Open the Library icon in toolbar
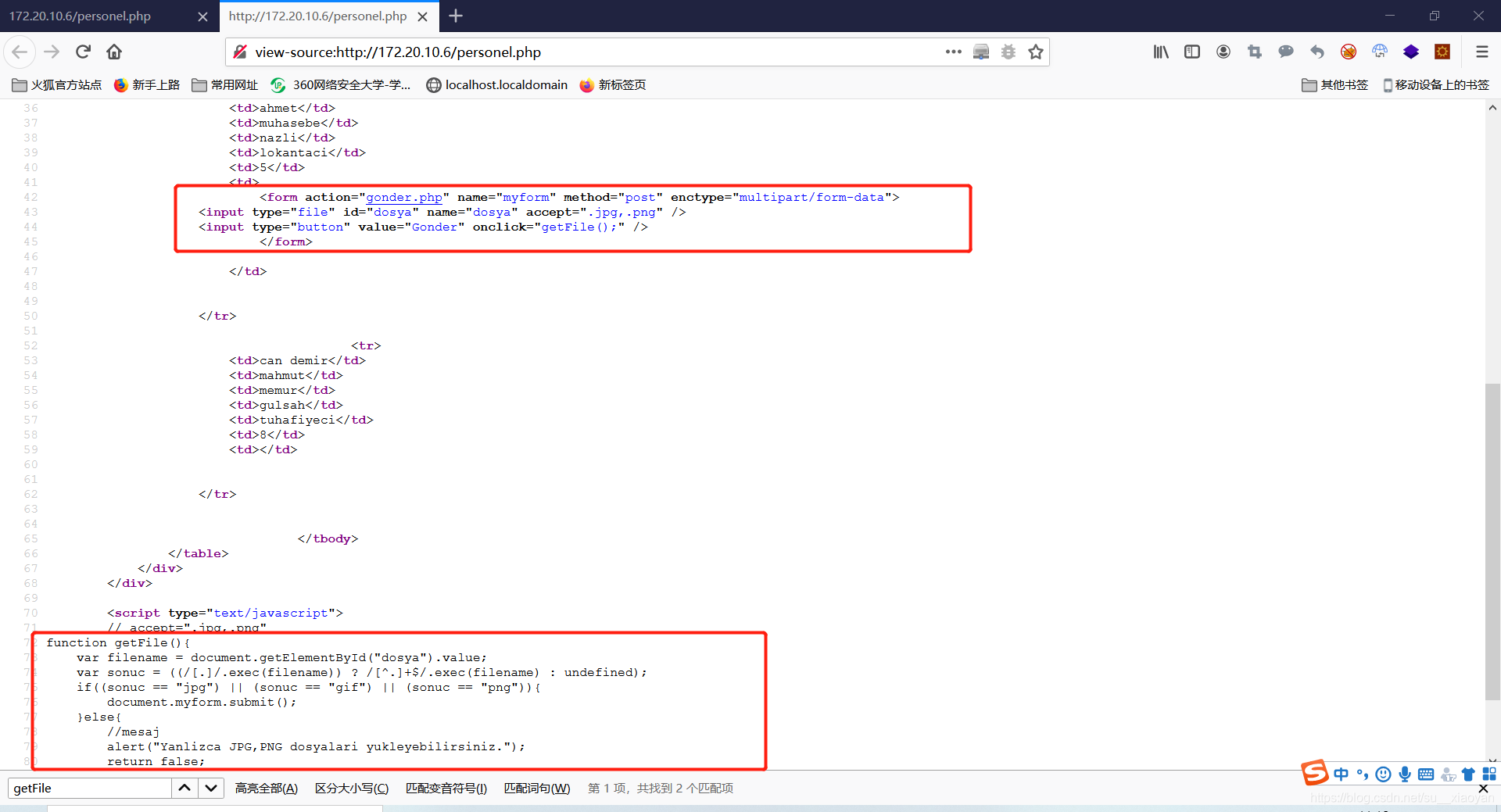 tap(1161, 52)
